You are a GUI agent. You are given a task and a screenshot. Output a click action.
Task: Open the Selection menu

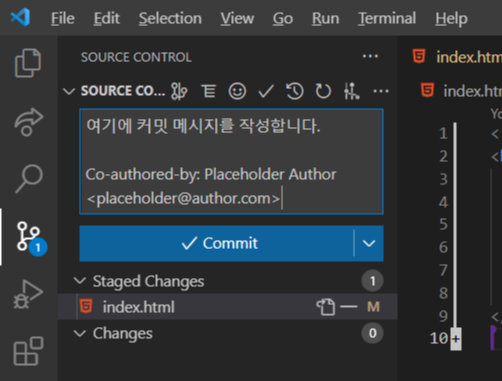170,18
